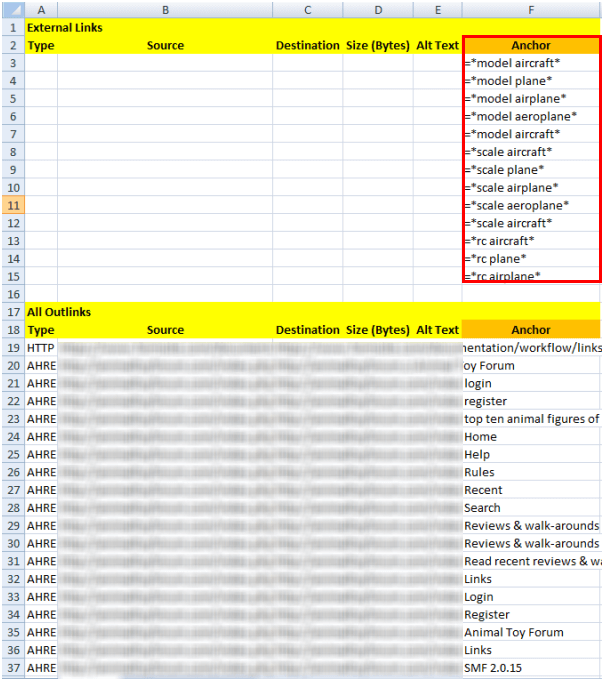Click capitalized 'Login' anchor in row 33
Viewport: 604px width, 681px height.
(531, 597)
